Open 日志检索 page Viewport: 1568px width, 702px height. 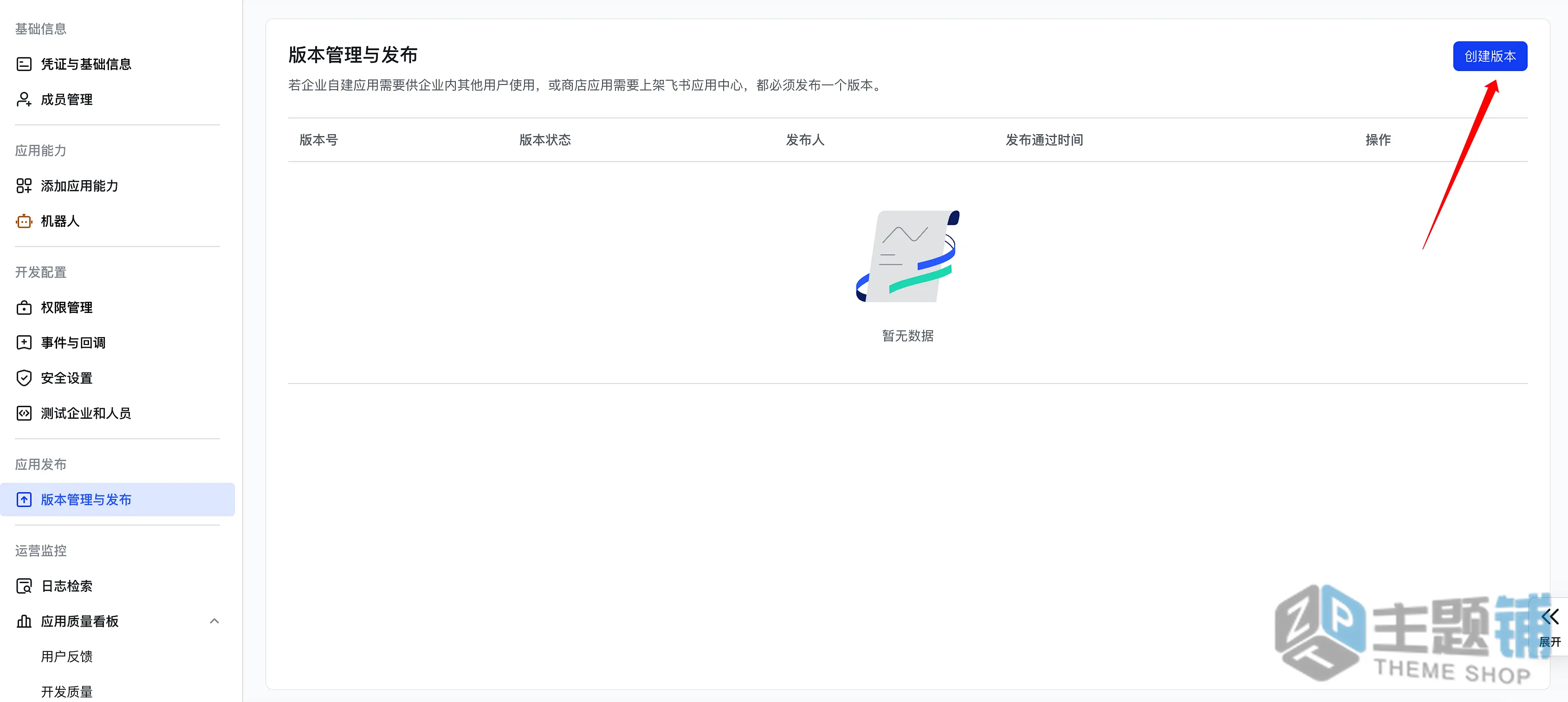pyautogui.click(x=117, y=586)
